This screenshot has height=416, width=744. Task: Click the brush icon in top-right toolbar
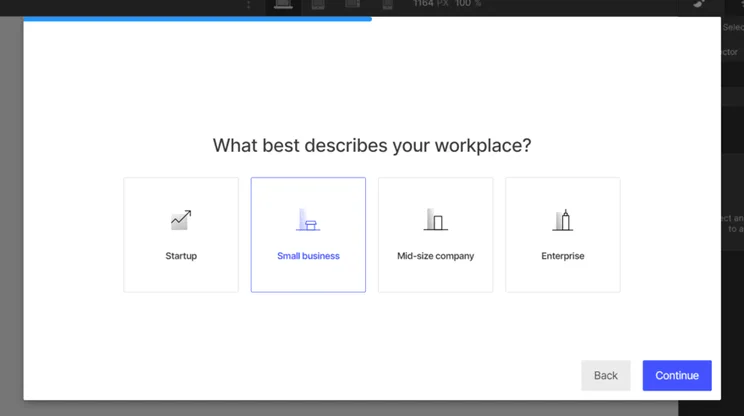pos(699,4)
